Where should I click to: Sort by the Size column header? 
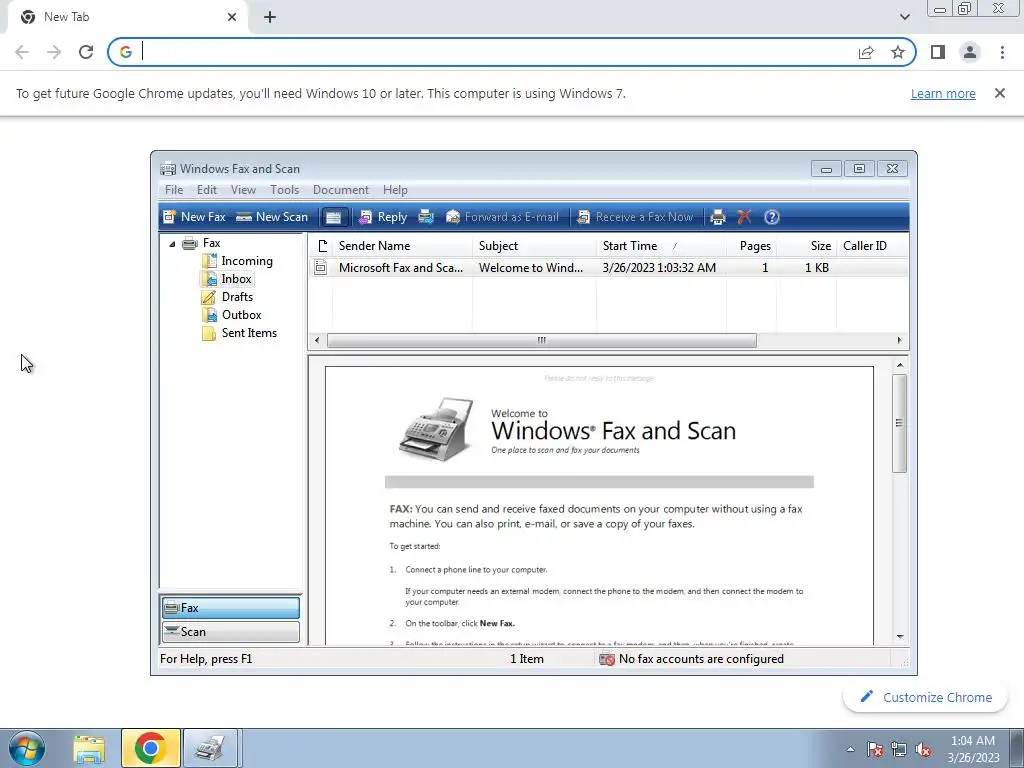(x=807, y=246)
